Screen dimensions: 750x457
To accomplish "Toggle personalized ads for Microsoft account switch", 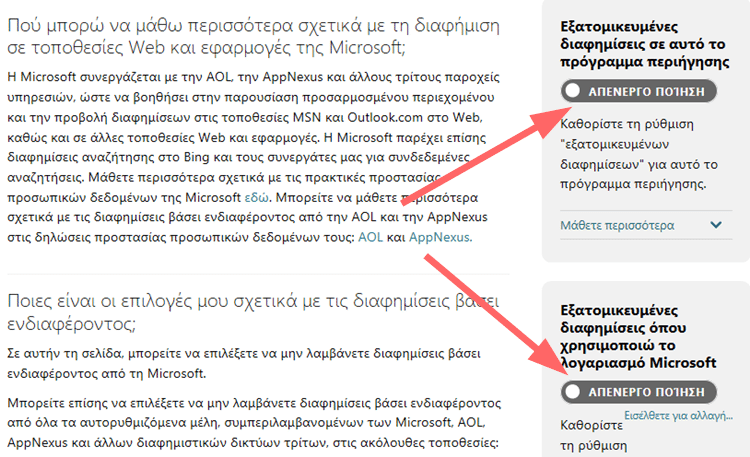I will click(x=639, y=392).
